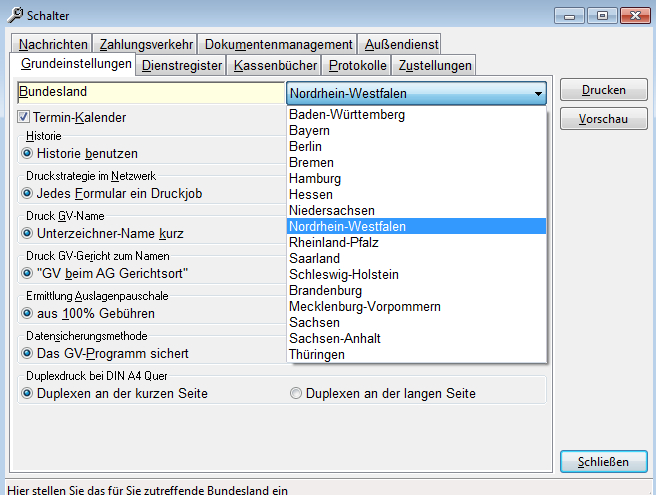
Task: Switch to the Zahlungsverkehr tab
Action: pos(147,44)
